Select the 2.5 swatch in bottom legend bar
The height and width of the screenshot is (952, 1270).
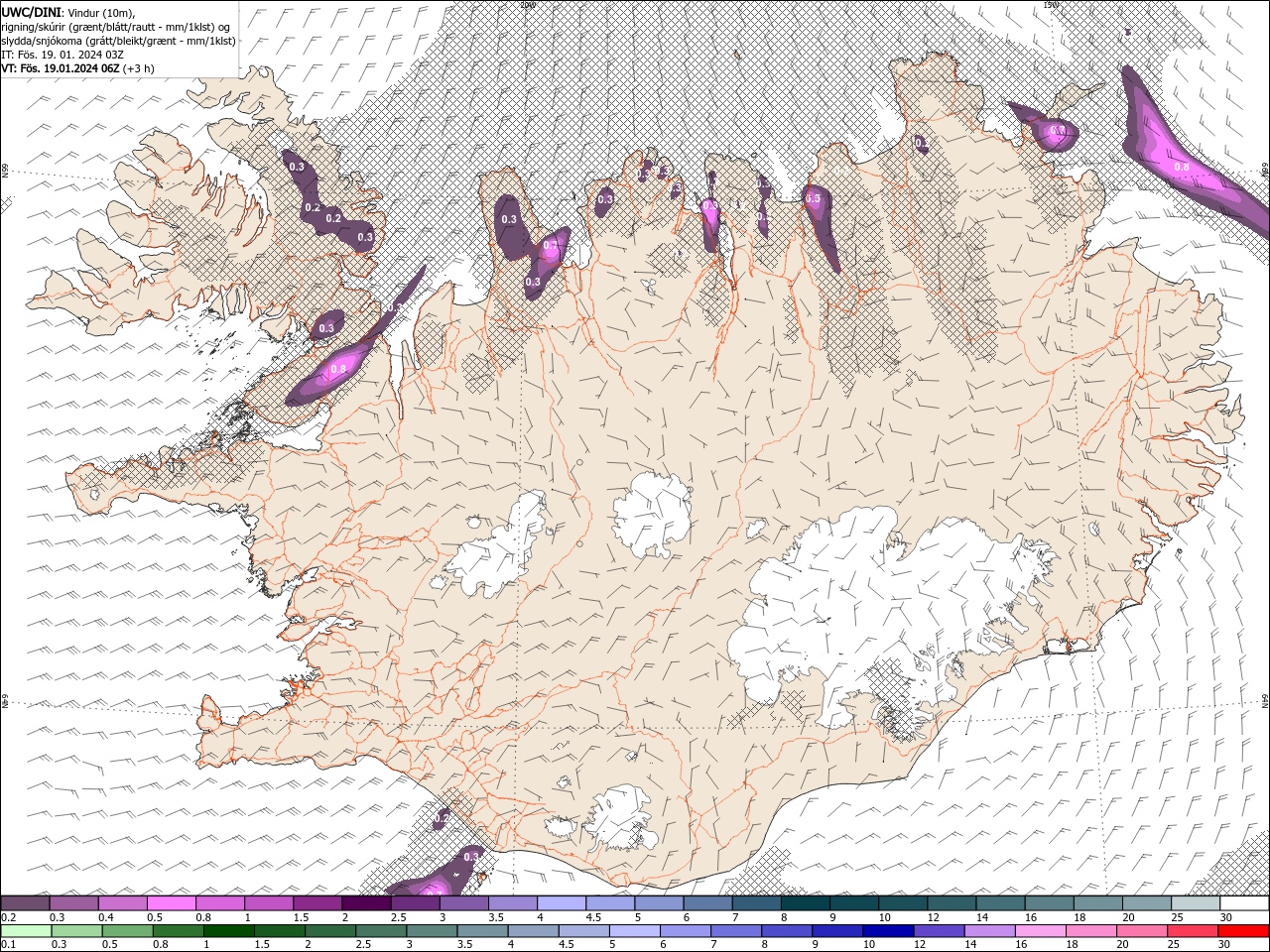click(380, 931)
